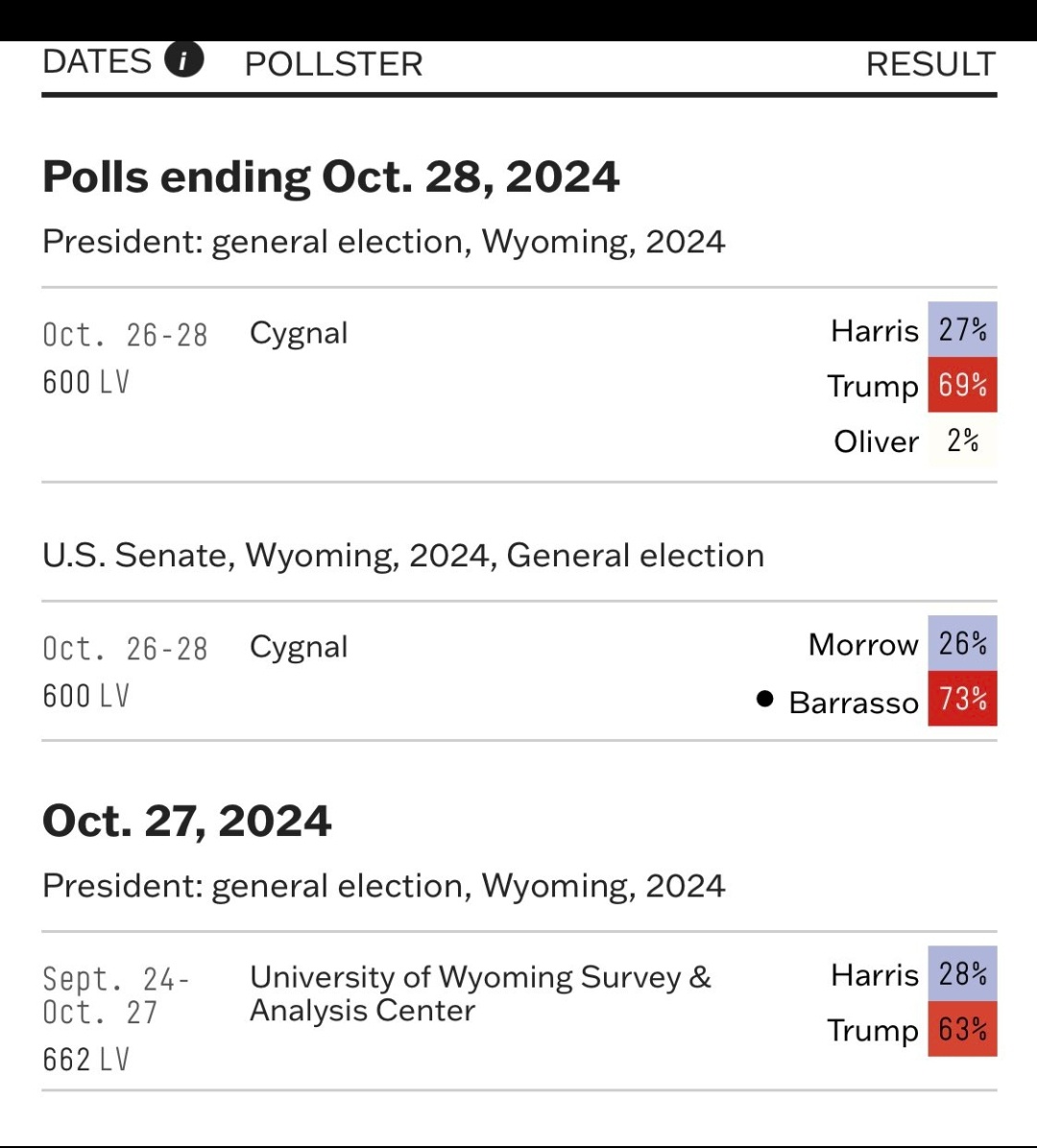Select the POLLSTER column header
Screen dimensions: 1037x1148
point(333,64)
